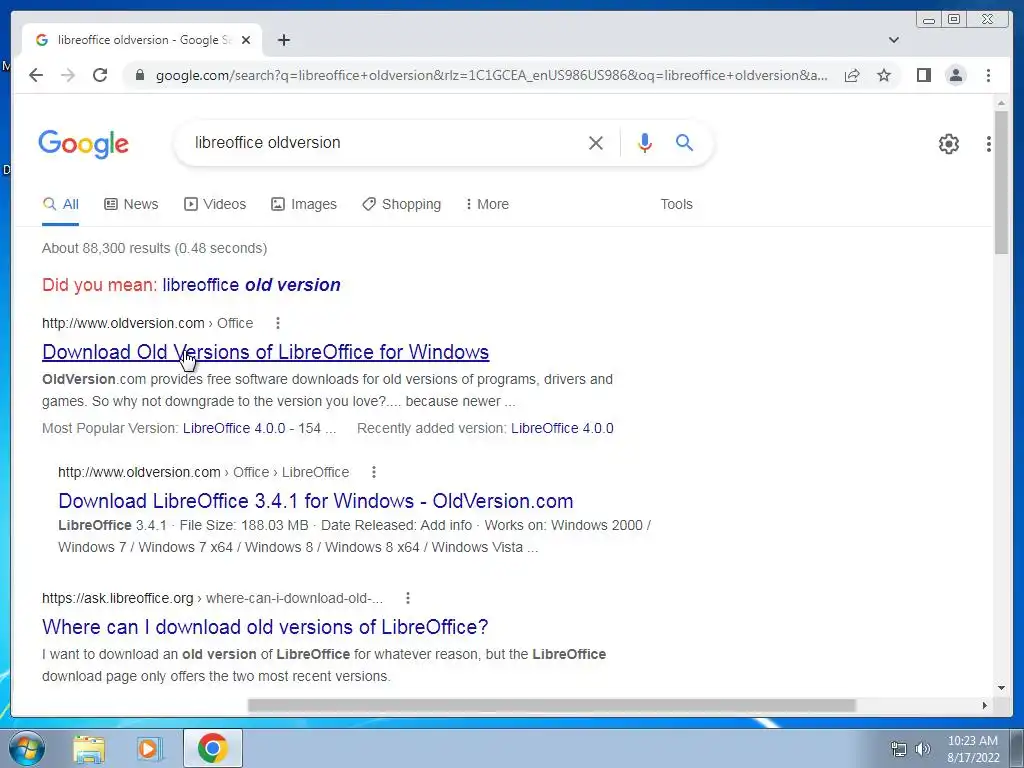1024x768 pixels.
Task: Bookmark this page with the star
Action: [884, 75]
